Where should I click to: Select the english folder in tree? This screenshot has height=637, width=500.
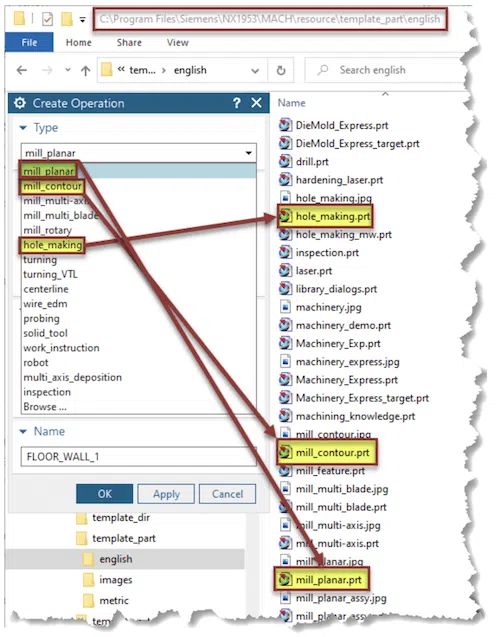[x=116, y=559]
